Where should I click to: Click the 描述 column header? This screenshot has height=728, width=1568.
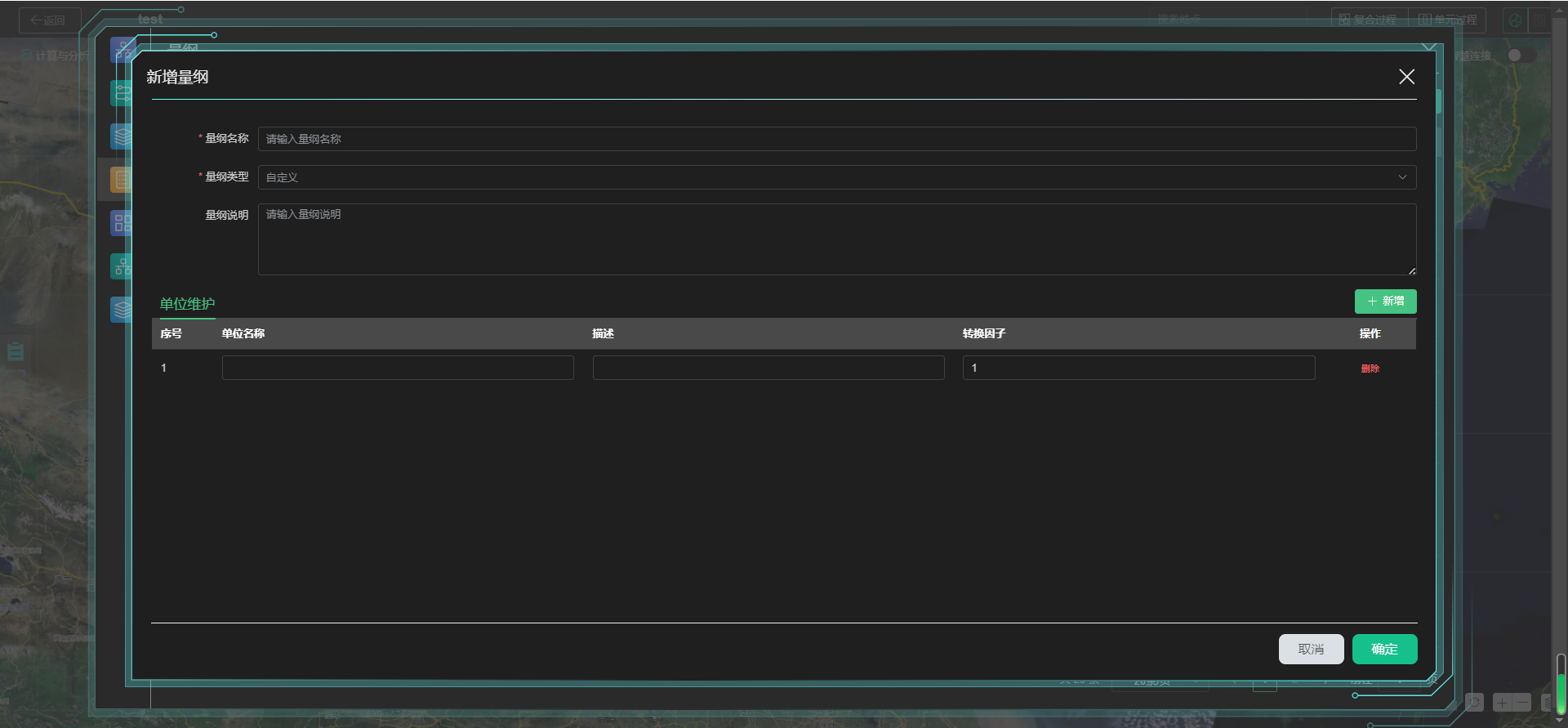click(603, 333)
